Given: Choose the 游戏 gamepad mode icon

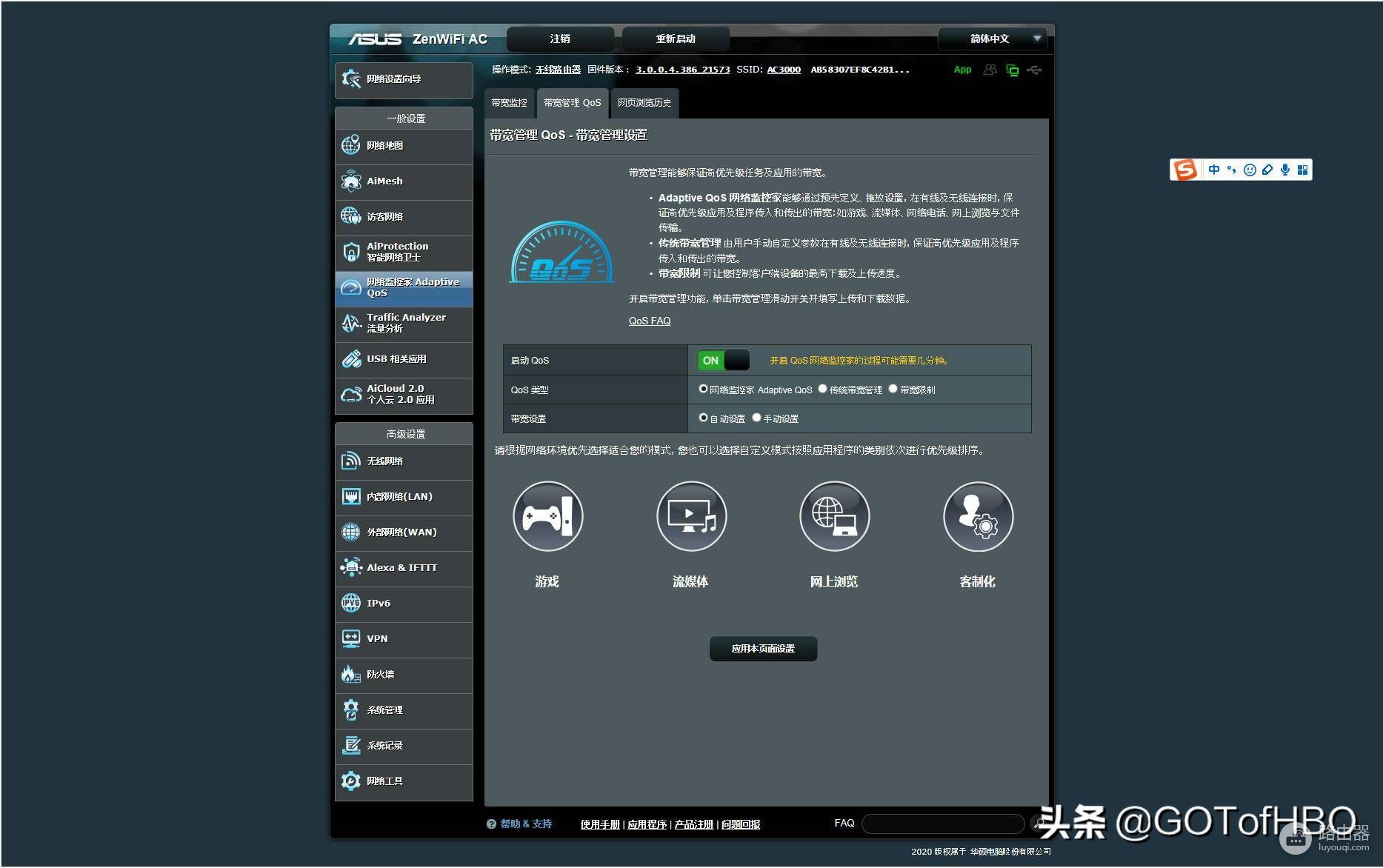Looking at the screenshot, I should coord(547,516).
